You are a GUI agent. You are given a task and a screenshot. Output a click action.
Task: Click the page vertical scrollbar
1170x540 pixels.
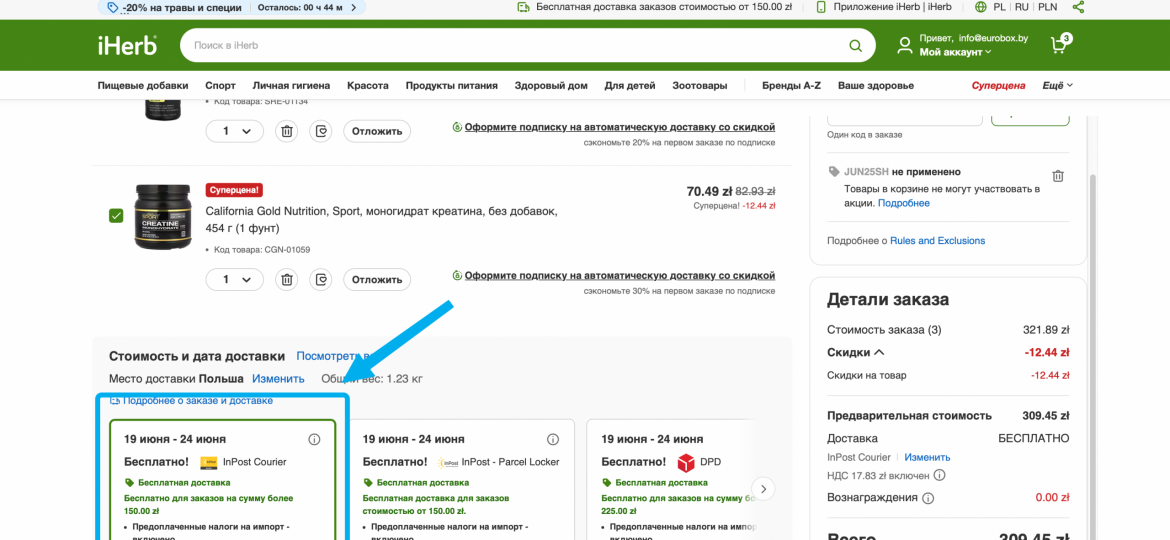click(x=1092, y=358)
